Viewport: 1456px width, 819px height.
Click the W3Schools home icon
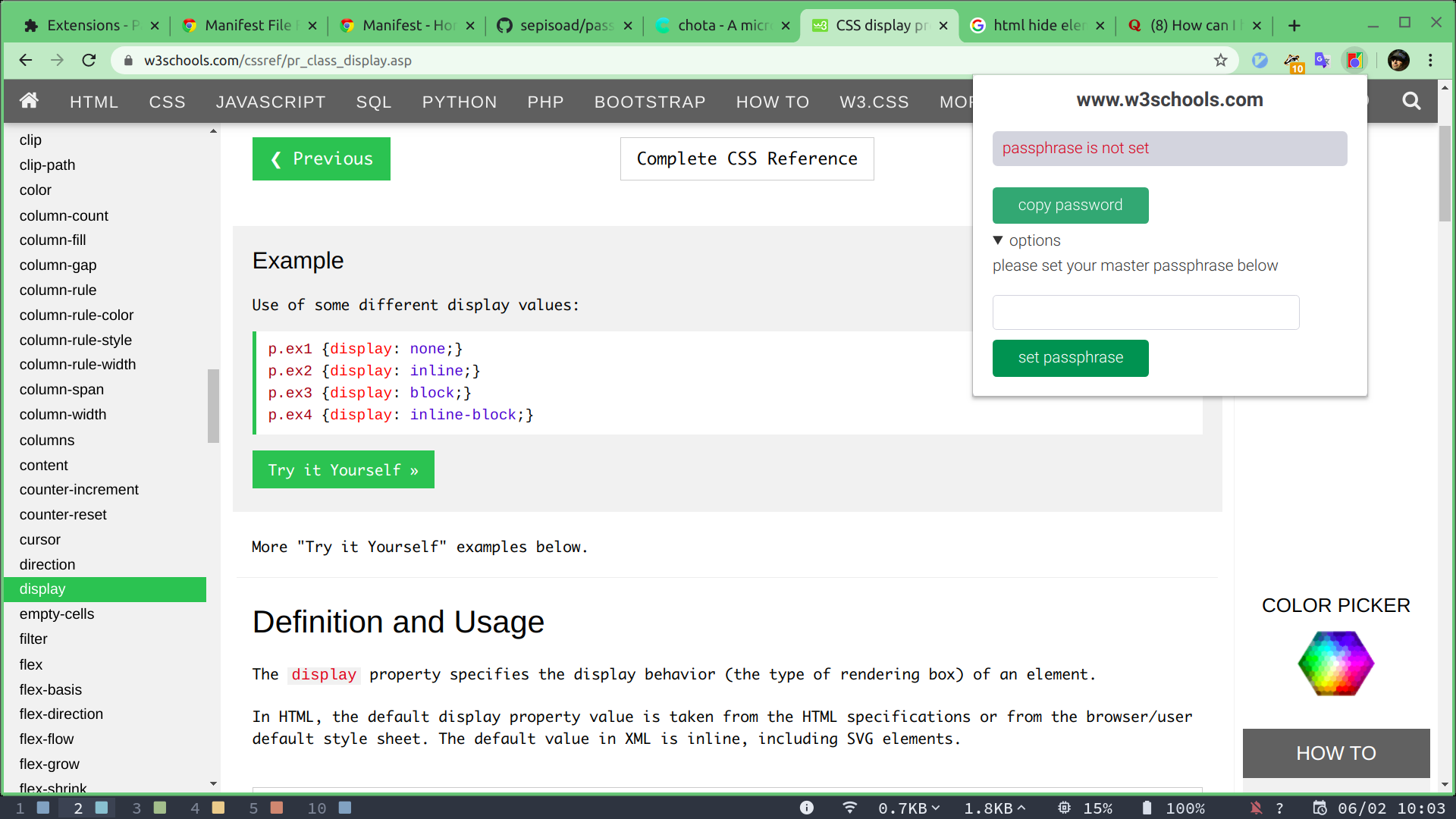pyautogui.click(x=29, y=101)
